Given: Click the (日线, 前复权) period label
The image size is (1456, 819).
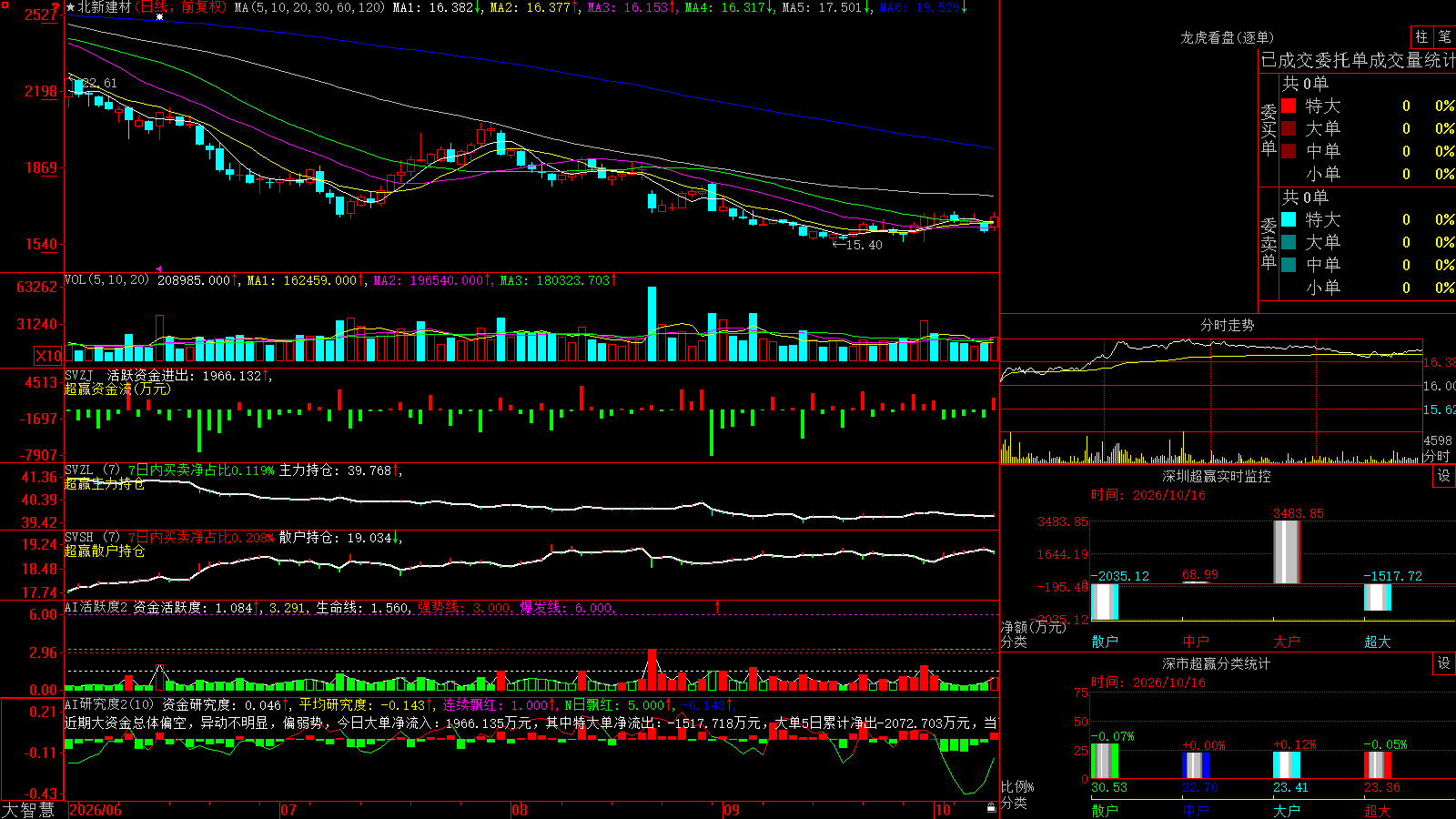Looking at the screenshot, I should coord(181,7).
